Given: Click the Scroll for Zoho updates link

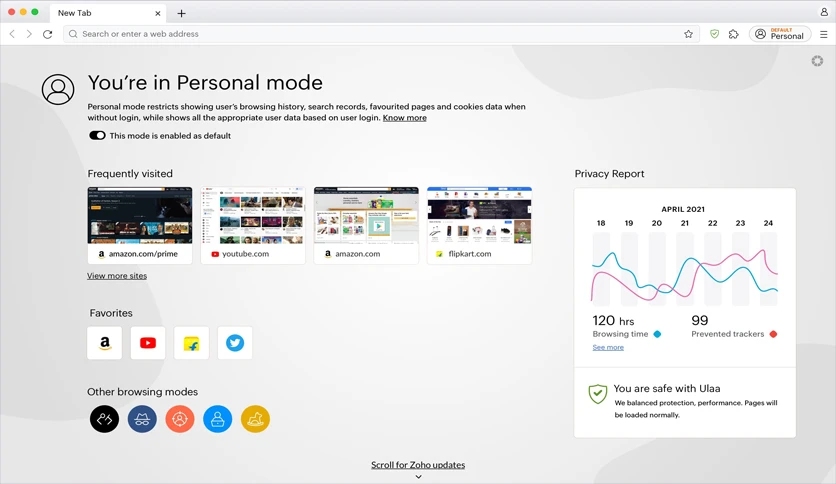Looking at the screenshot, I should coord(418,465).
